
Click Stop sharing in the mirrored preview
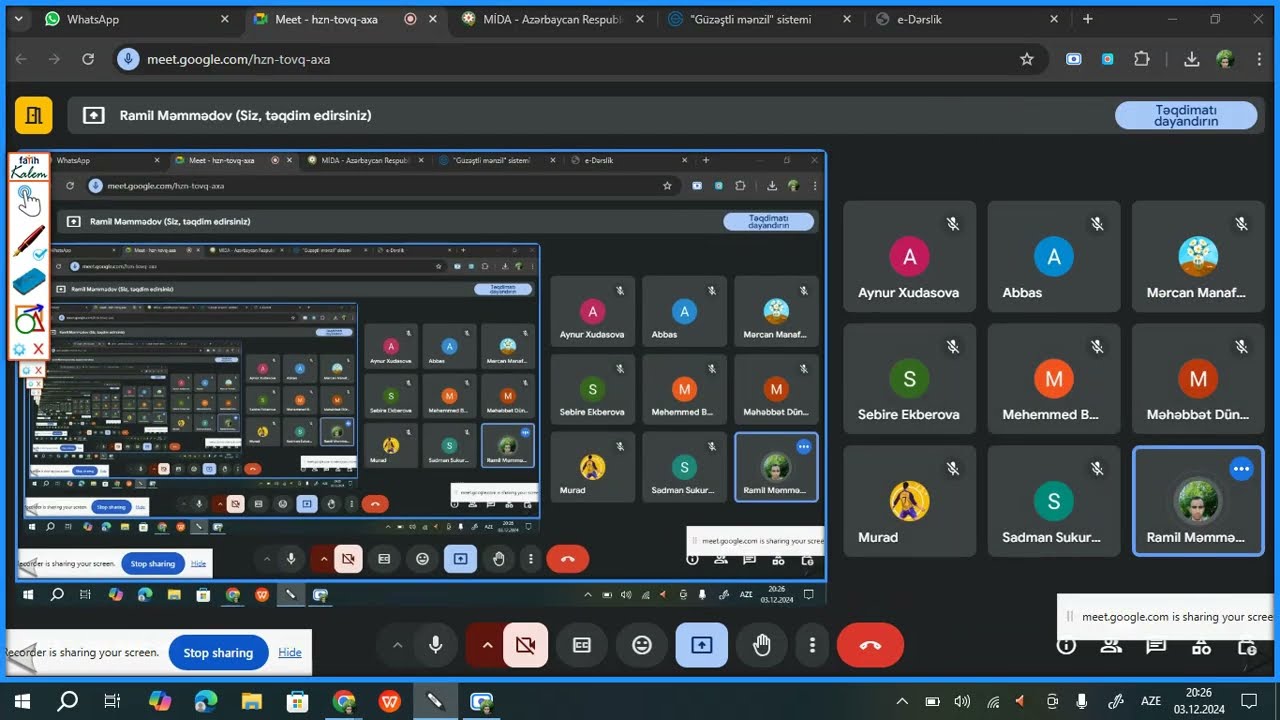pos(153,563)
